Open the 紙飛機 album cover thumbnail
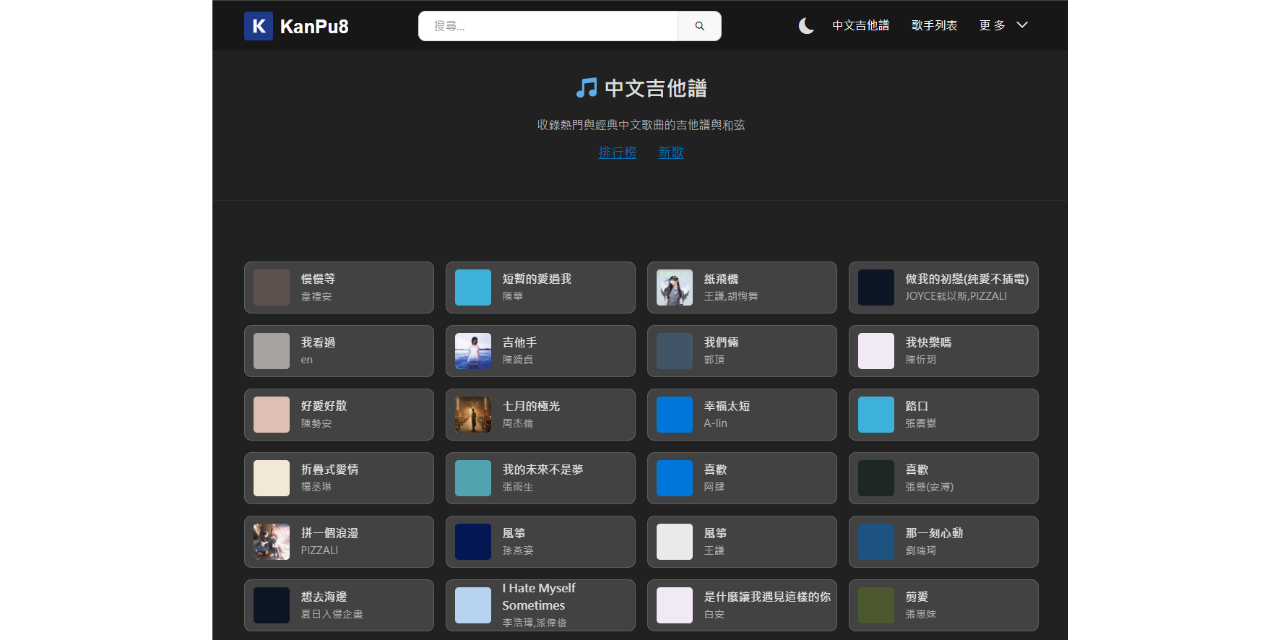The height and width of the screenshot is (640, 1280). point(675,288)
